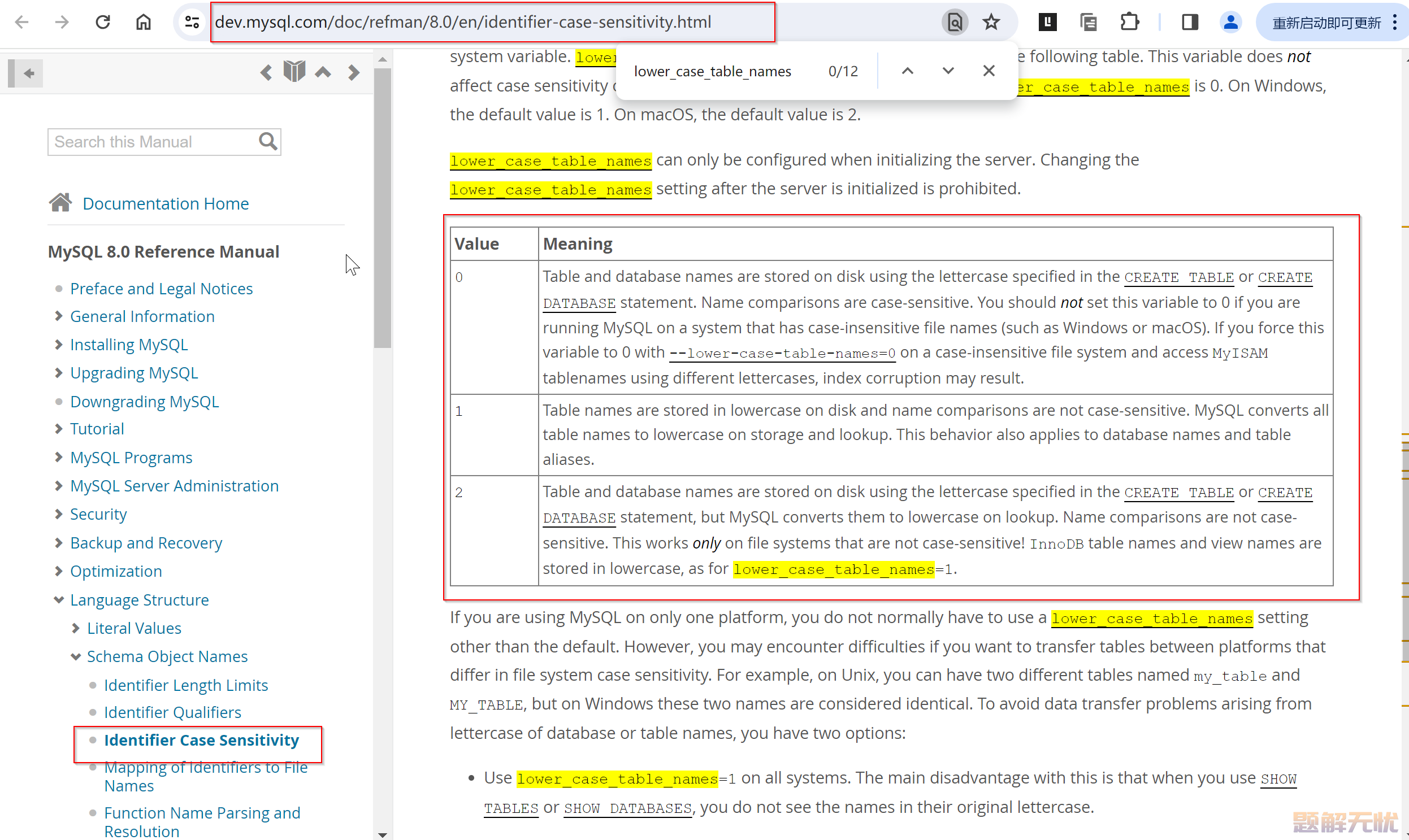Open the copy-pages extension icon
Image resolution: width=1409 pixels, height=840 pixels.
pyautogui.click(x=1089, y=22)
